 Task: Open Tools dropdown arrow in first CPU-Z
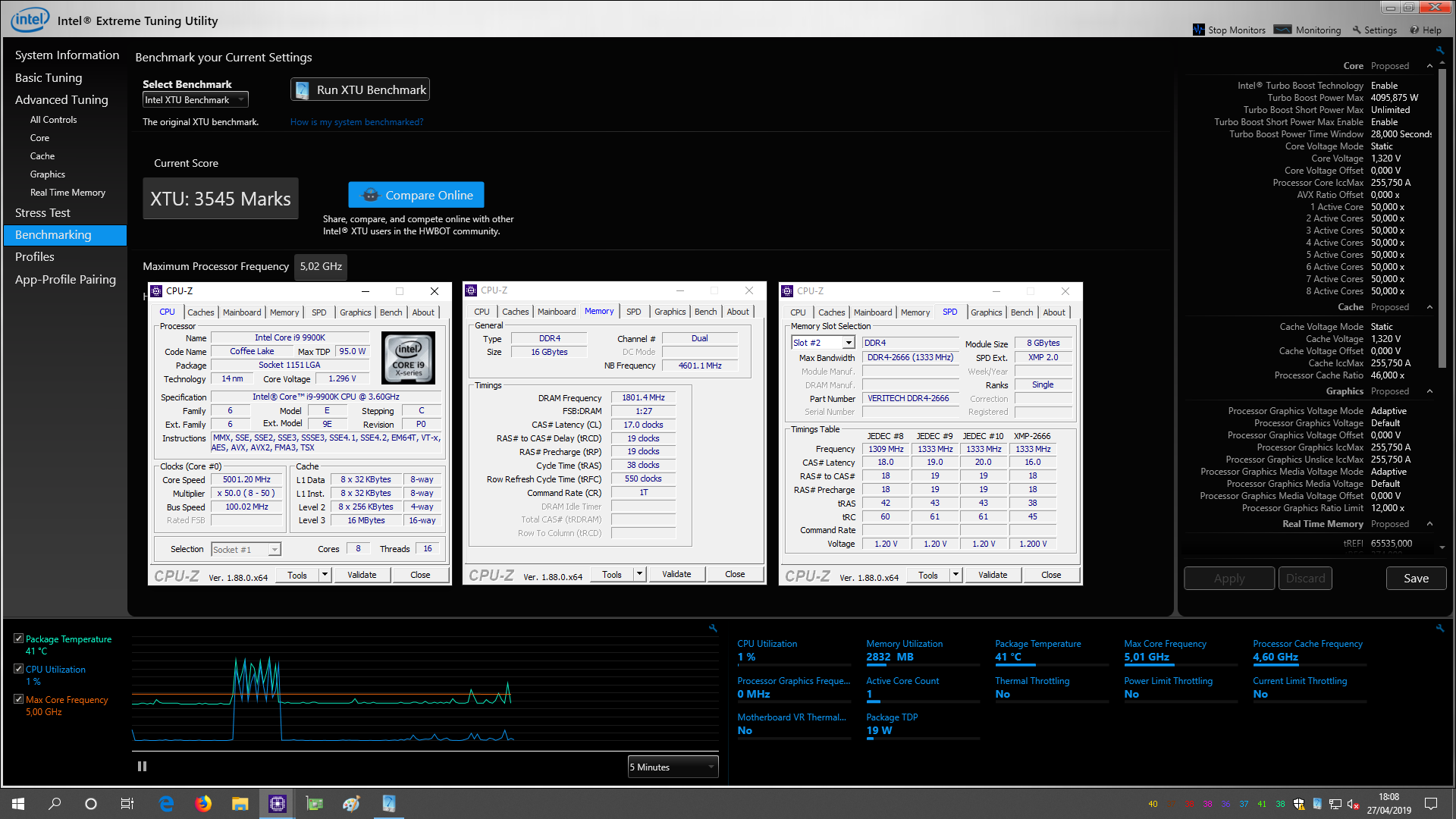[x=325, y=575]
